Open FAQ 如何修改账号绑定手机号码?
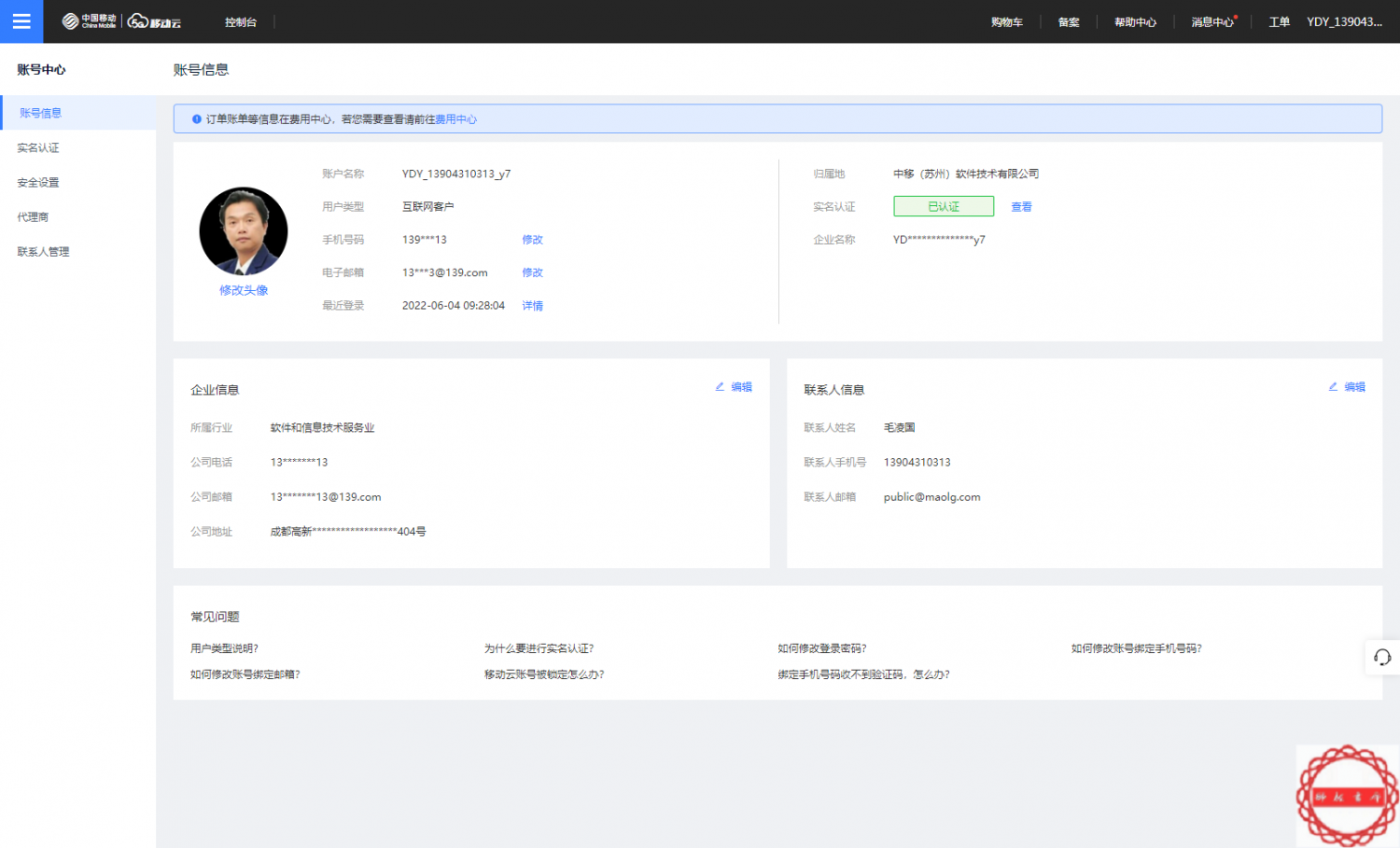Viewport: 1400px width, 848px height. click(x=1137, y=648)
